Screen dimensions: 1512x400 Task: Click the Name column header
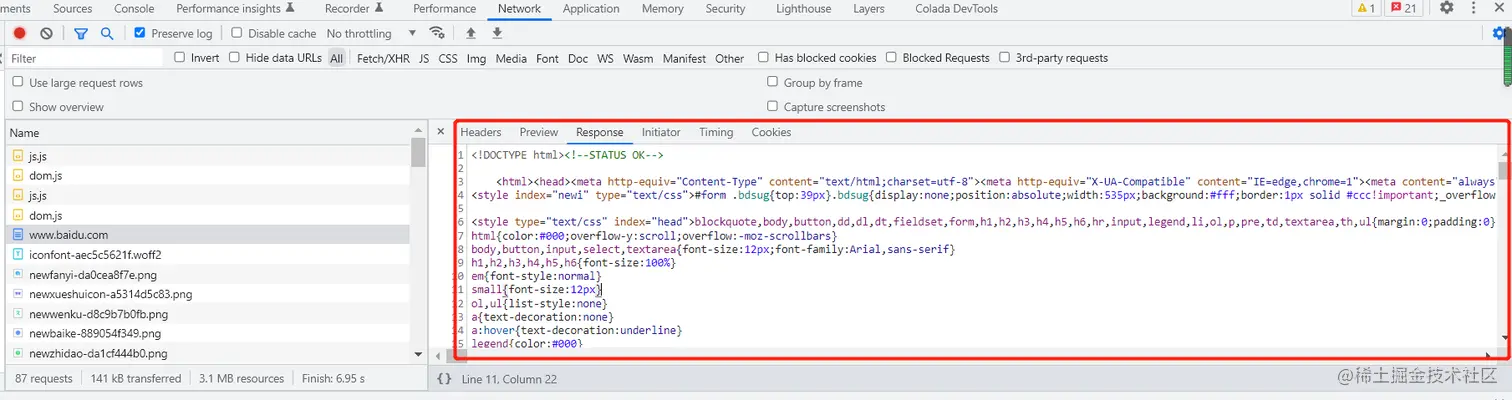pos(208,132)
